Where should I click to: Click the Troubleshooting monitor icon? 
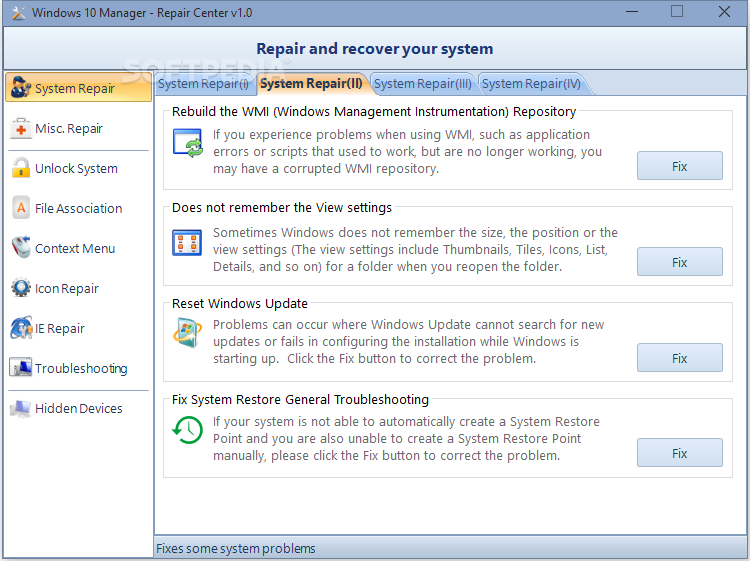21,367
